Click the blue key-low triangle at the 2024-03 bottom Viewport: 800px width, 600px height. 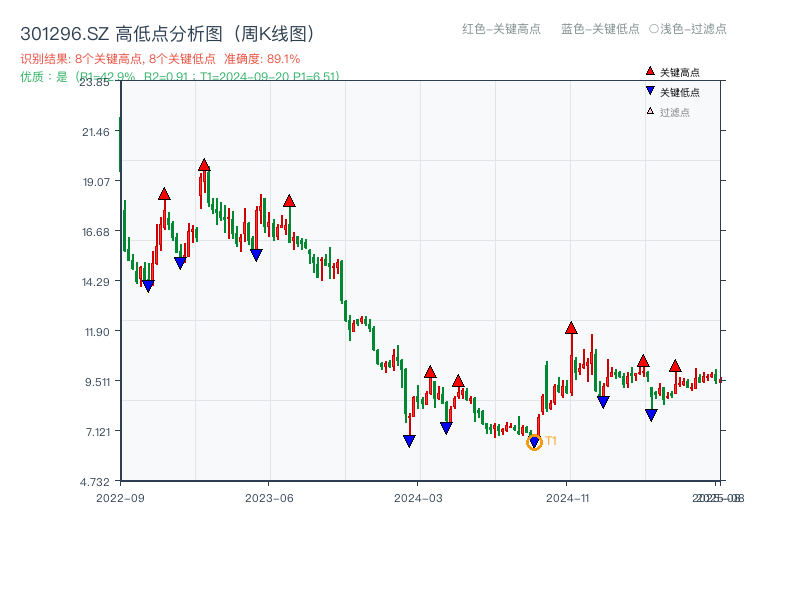[408, 440]
